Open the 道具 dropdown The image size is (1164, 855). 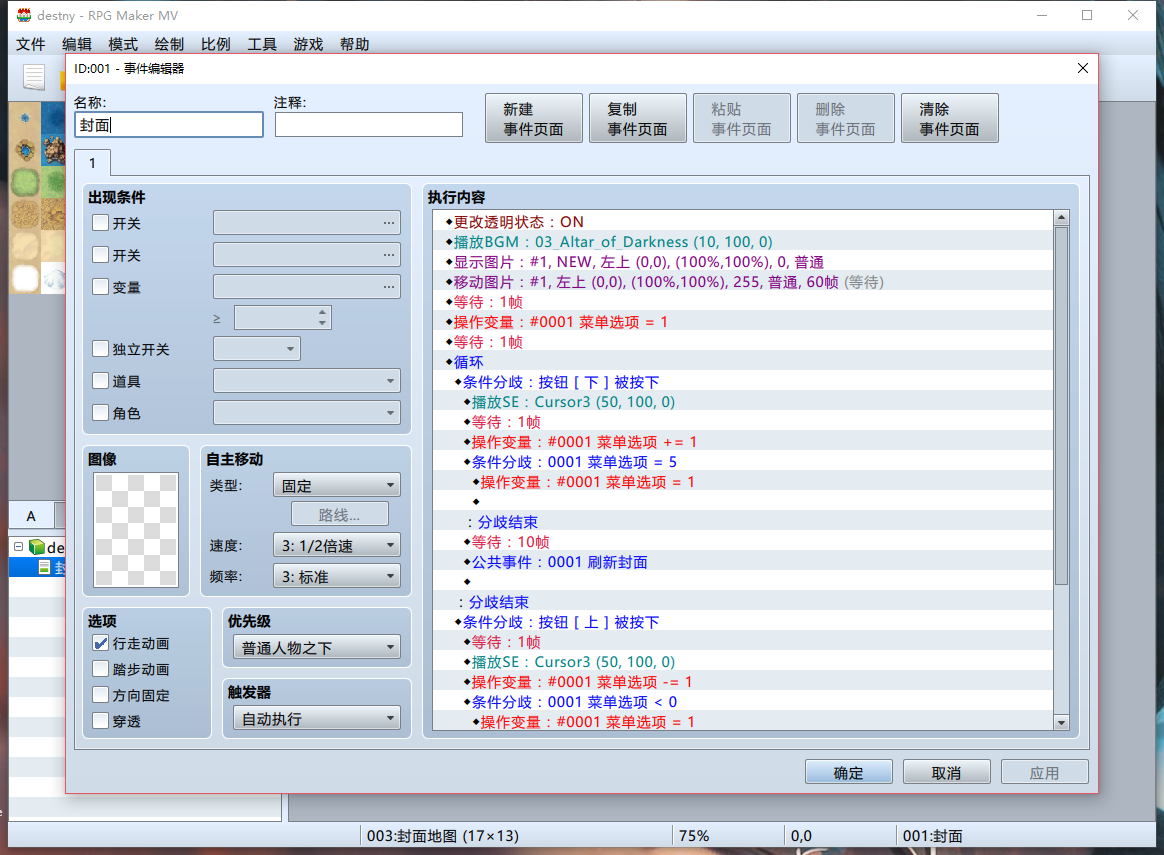pos(307,381)
